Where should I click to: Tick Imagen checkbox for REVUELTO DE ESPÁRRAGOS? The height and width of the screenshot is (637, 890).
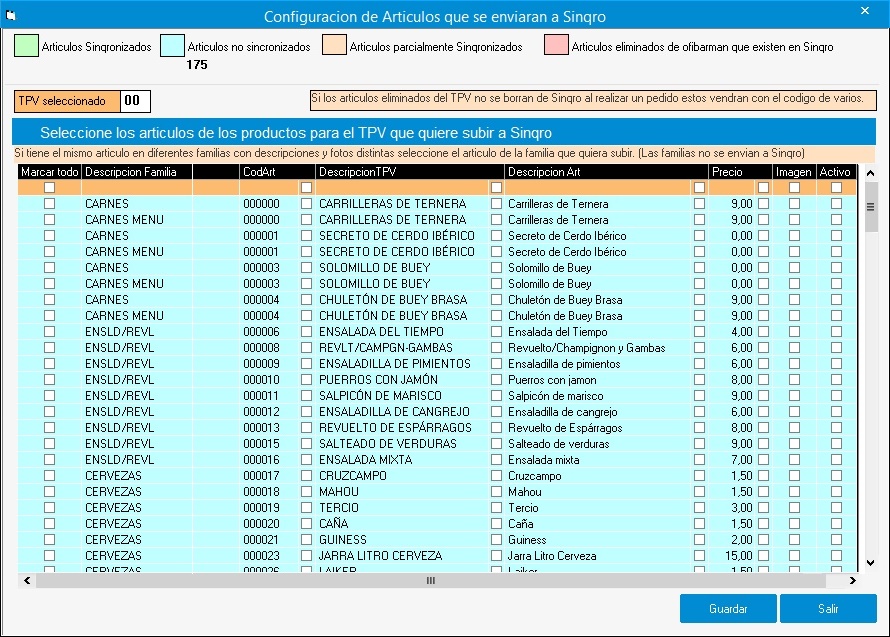point(794,428)
